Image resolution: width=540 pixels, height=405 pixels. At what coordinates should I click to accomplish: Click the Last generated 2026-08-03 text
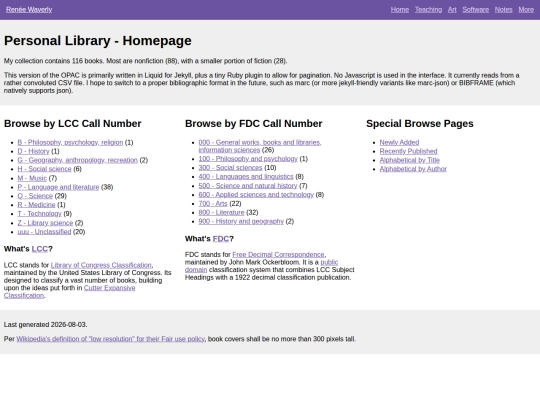(45, 325)
